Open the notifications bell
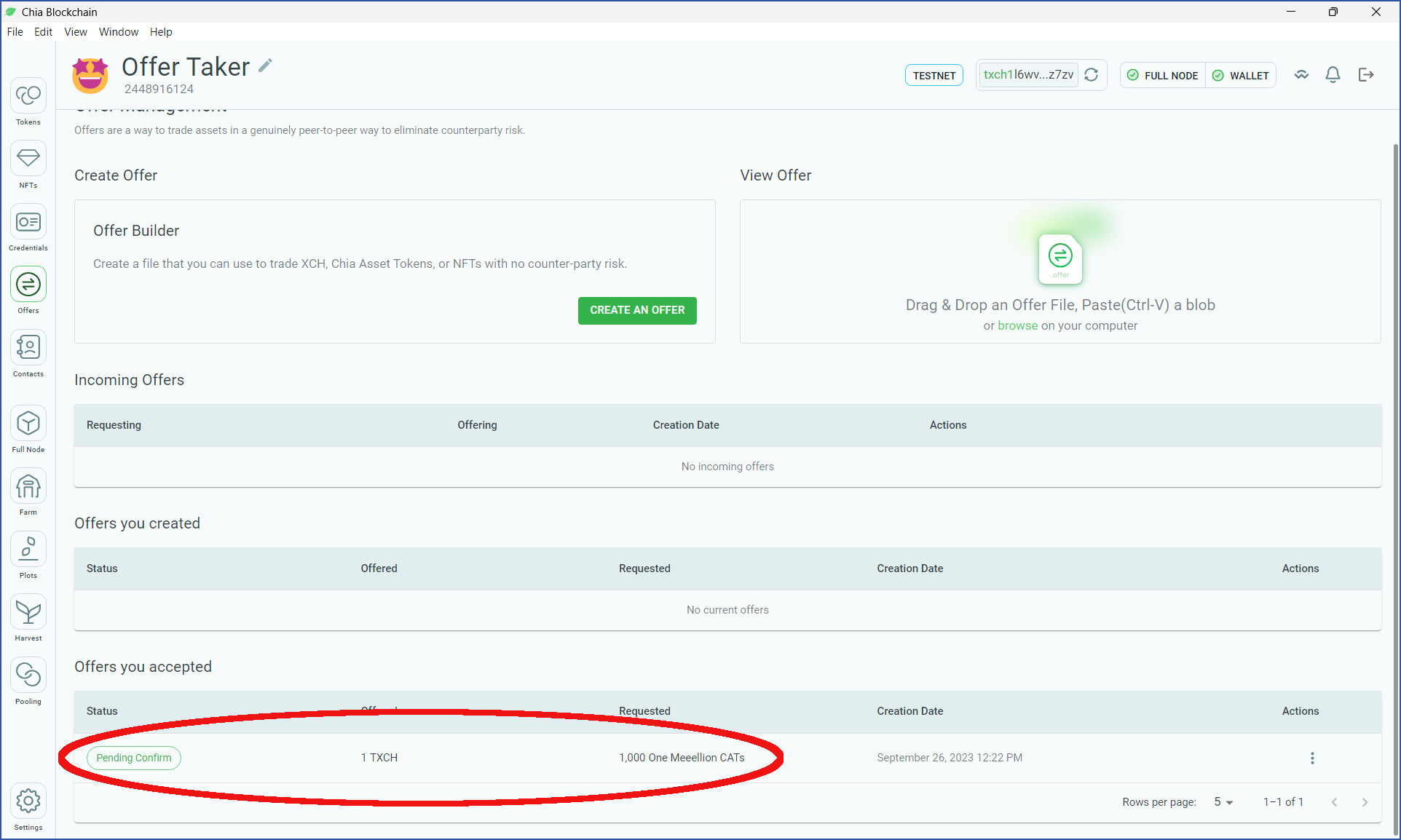Screen dimensions: 1401x840 tap(1333, 75)
